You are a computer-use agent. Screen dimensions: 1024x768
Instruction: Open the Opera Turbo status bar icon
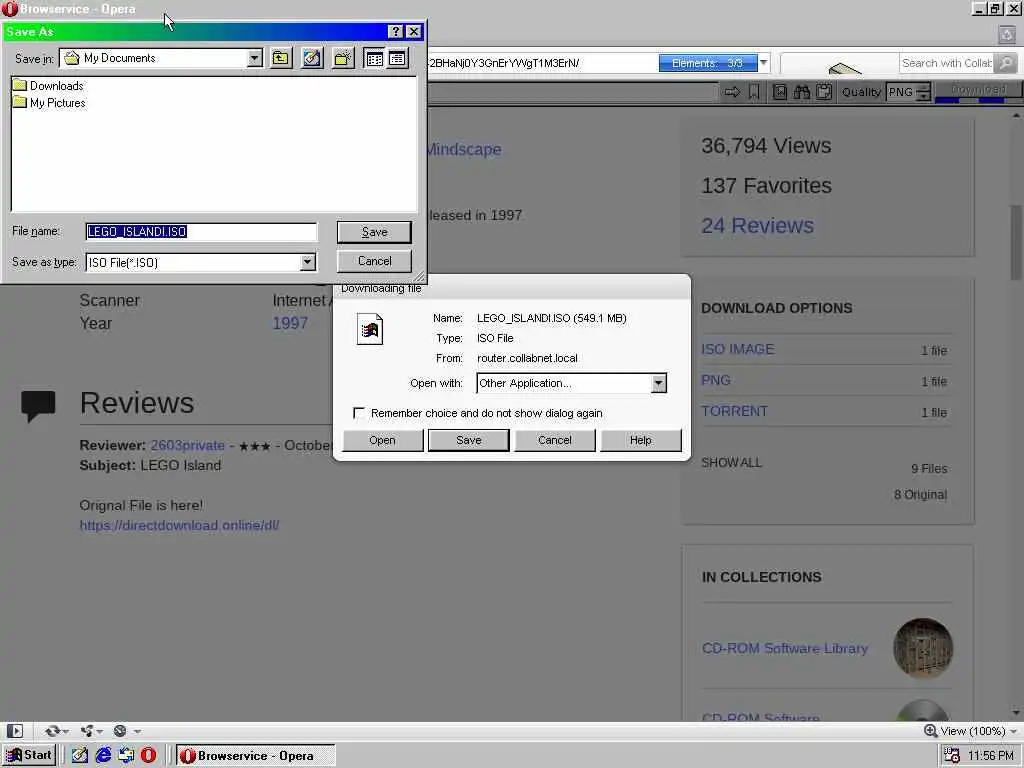point(125,731)
